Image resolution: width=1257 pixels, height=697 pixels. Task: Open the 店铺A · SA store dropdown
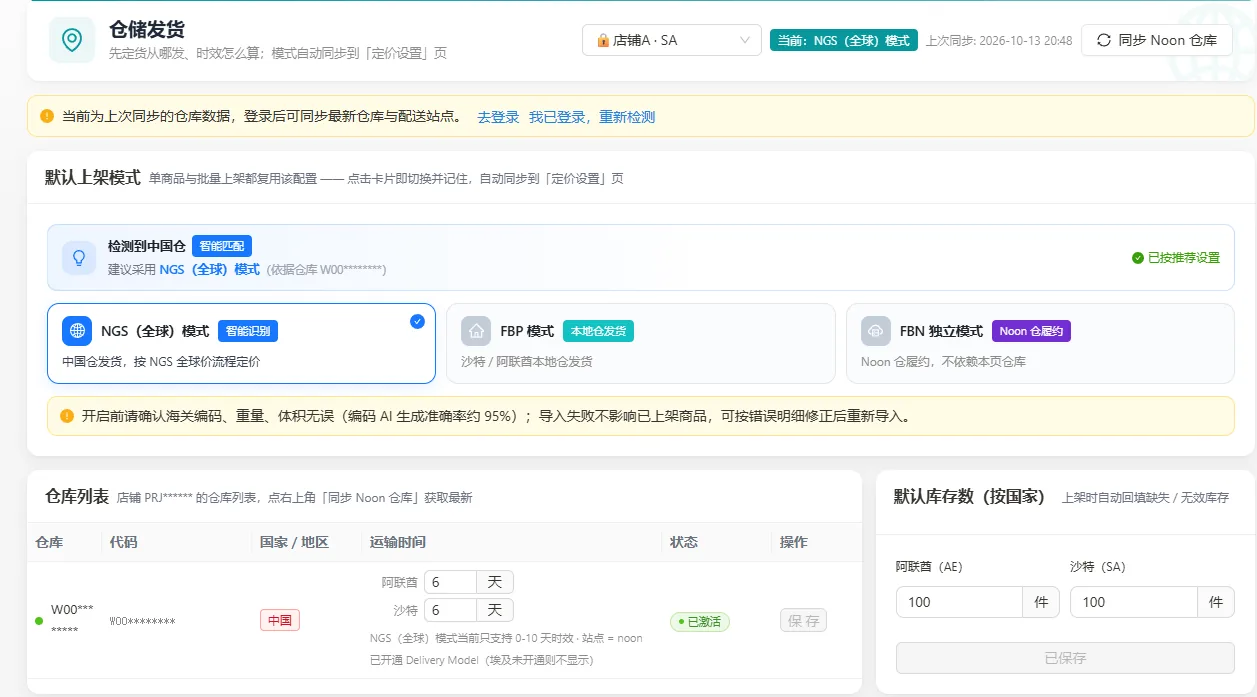[x=672, y=40]
